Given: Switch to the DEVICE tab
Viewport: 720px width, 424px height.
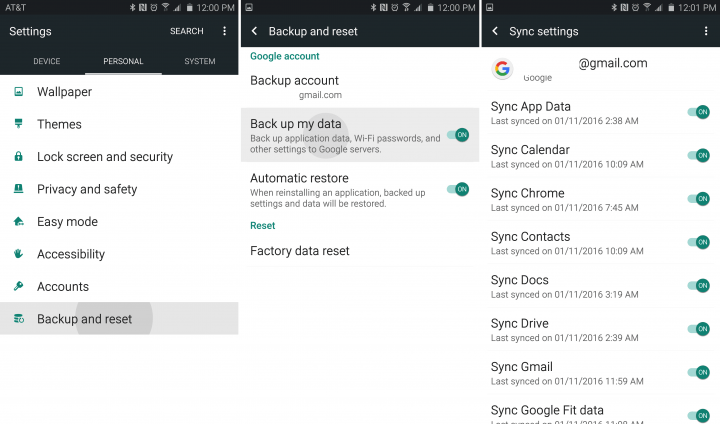Looking at the screenshot, I should pyautogui.click(x=46, y=61).
